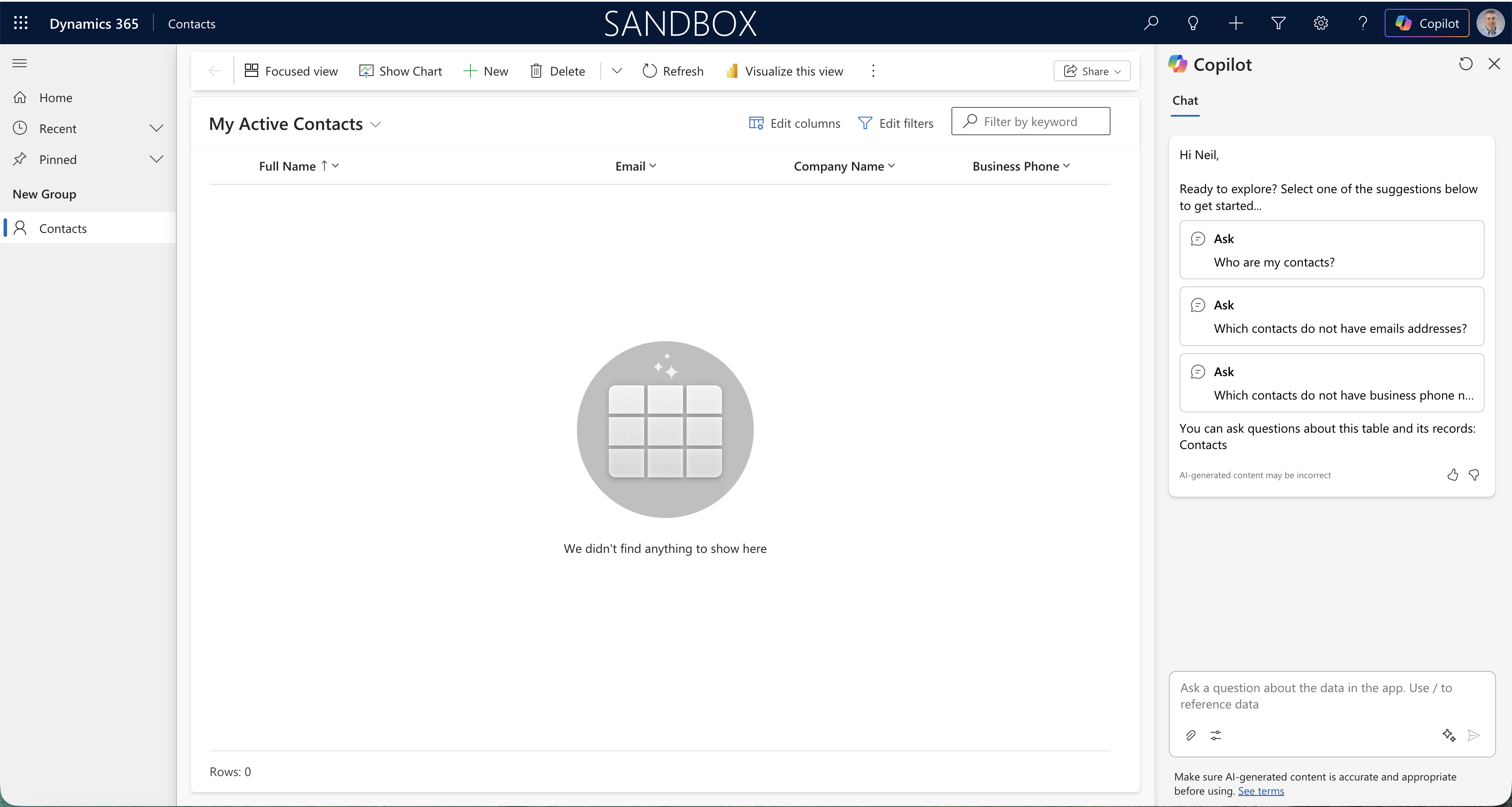Focus the Filter by keyword box

pyautogui.click(x=1031, y=121)
